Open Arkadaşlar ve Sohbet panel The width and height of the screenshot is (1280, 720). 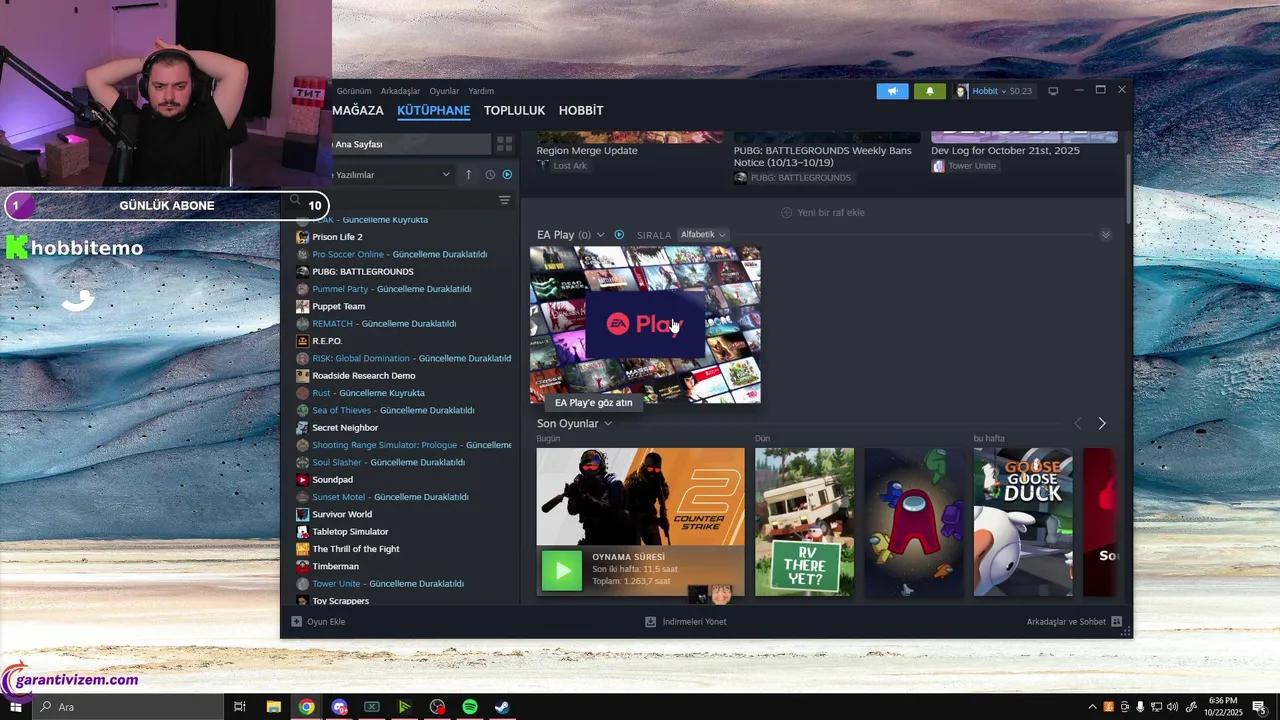point(1074,622)
